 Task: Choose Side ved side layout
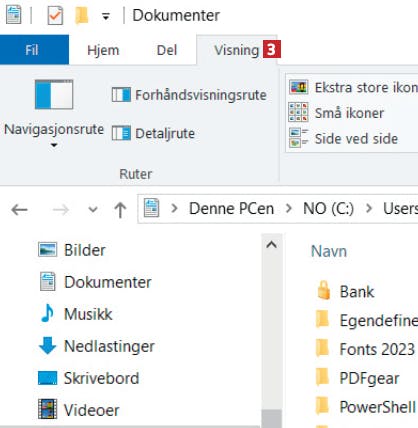(x=343, y=139)
